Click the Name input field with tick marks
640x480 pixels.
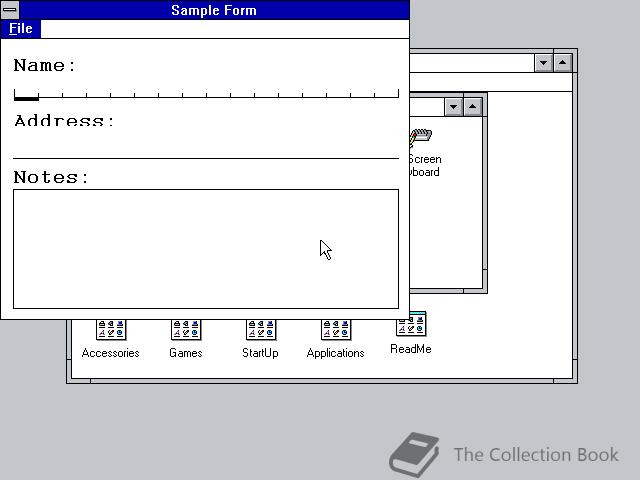[x=206, y=93]
